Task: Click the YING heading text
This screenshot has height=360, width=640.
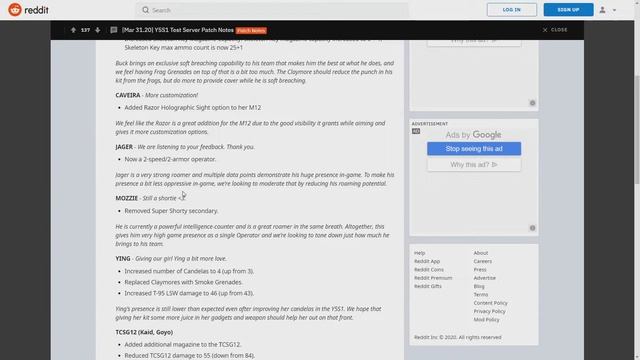Action: (123, 258)
